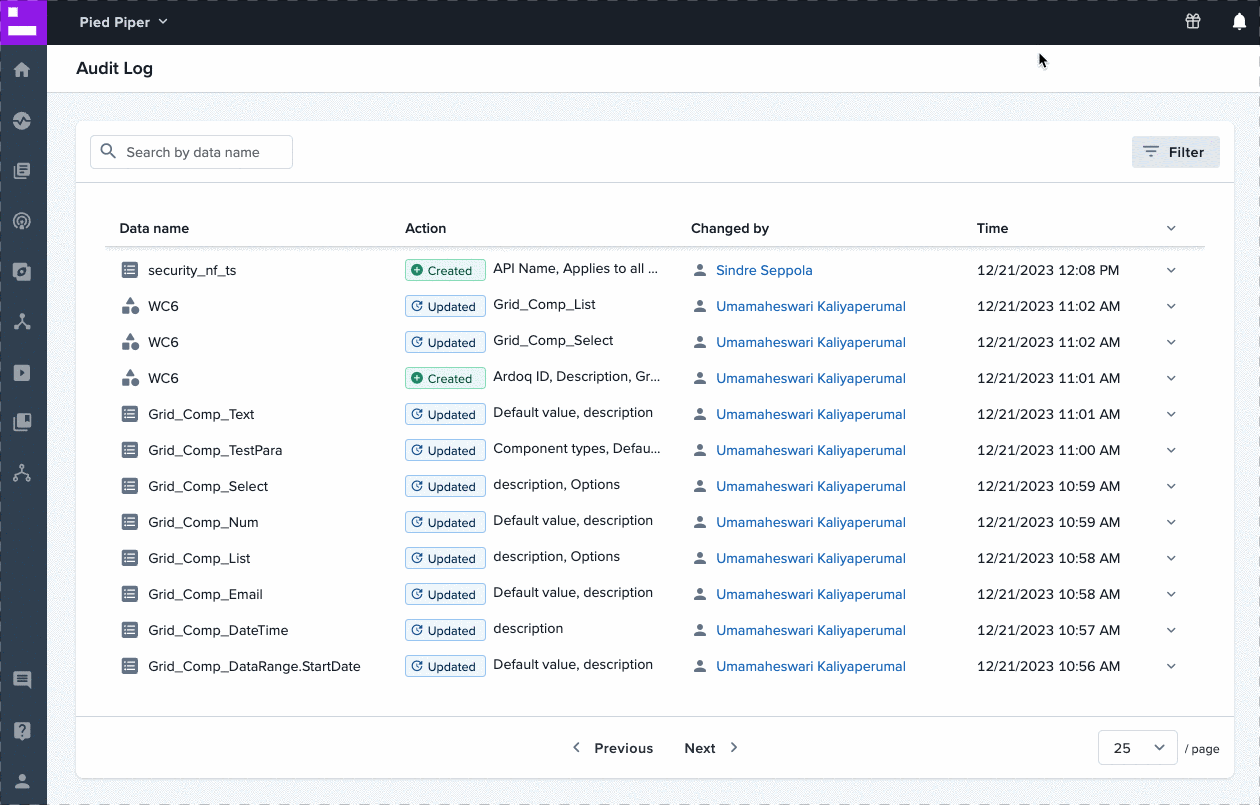Click the Created badge for security_nf_ts
The image size is (1260, 805).
pos(445,270)
